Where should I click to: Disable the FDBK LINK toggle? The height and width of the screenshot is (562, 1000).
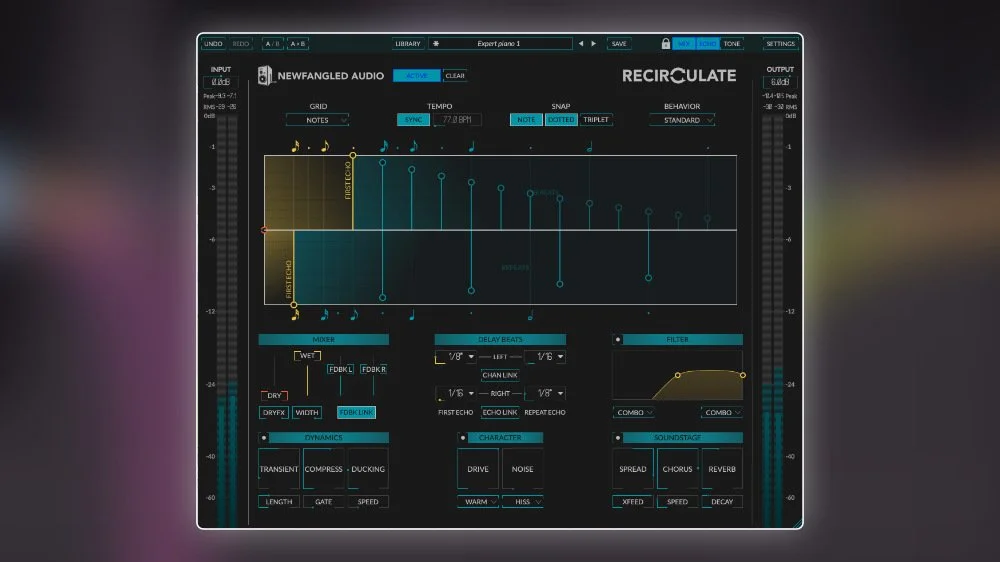click(356, 412)
